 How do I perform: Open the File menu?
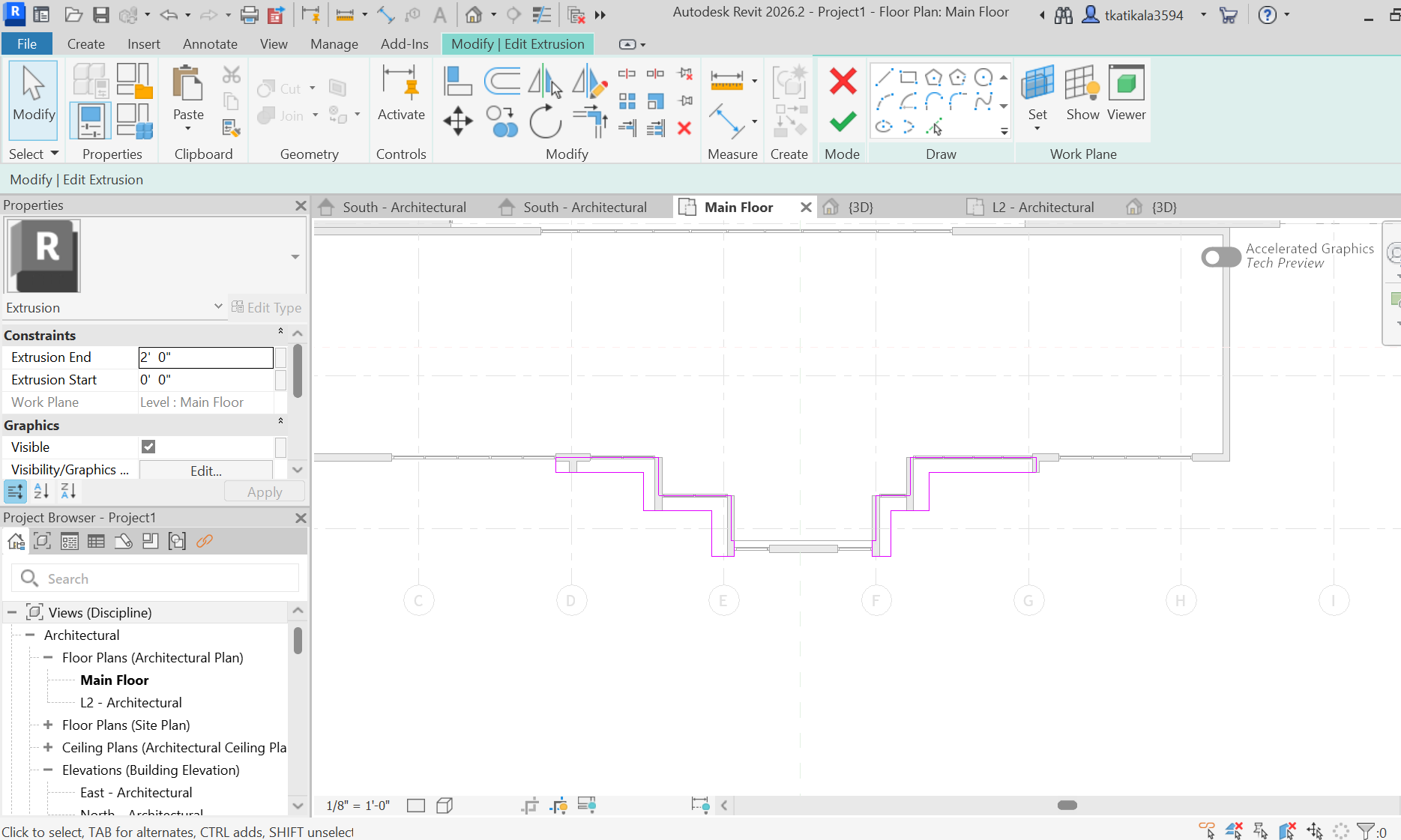pos(27,43)
